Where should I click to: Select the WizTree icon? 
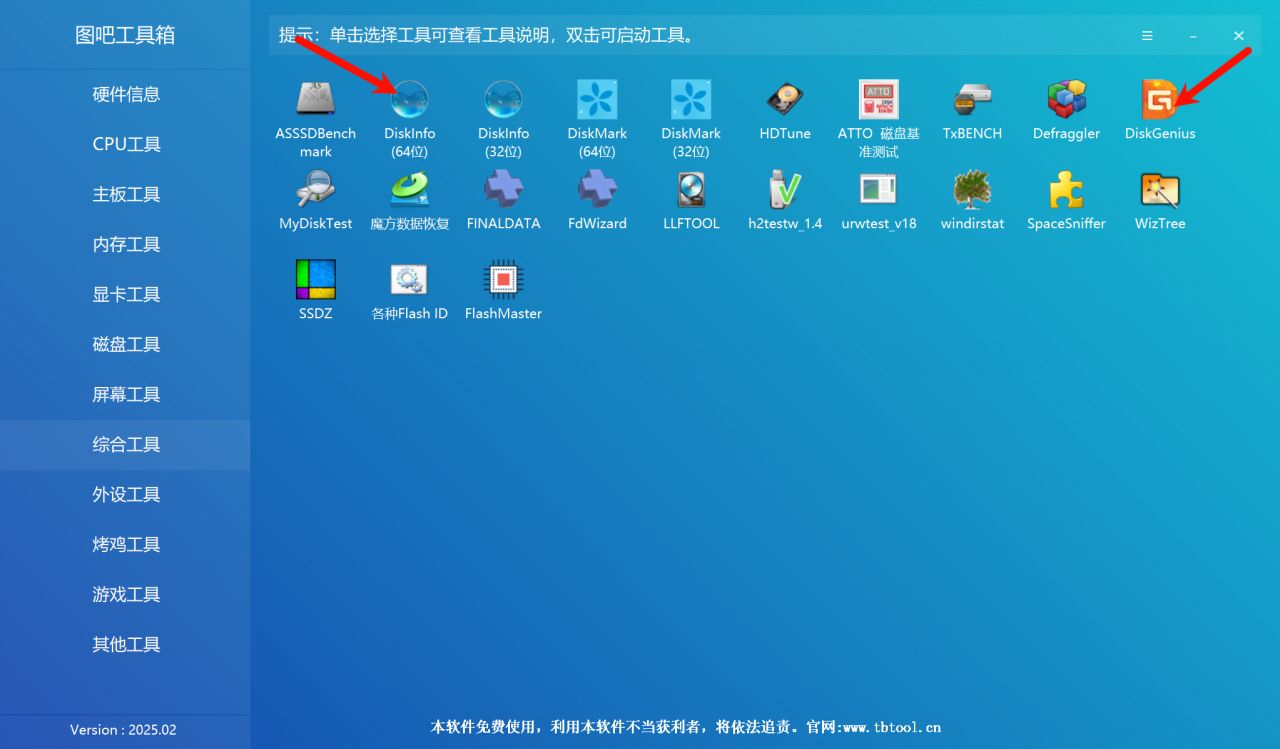click(x=1160, y=190)
